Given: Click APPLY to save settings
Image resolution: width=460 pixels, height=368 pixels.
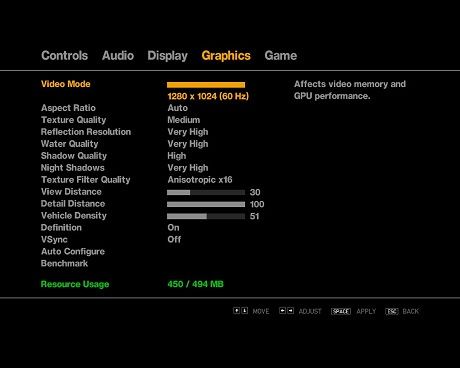Looking at the screenshot, I should [366, 311].
